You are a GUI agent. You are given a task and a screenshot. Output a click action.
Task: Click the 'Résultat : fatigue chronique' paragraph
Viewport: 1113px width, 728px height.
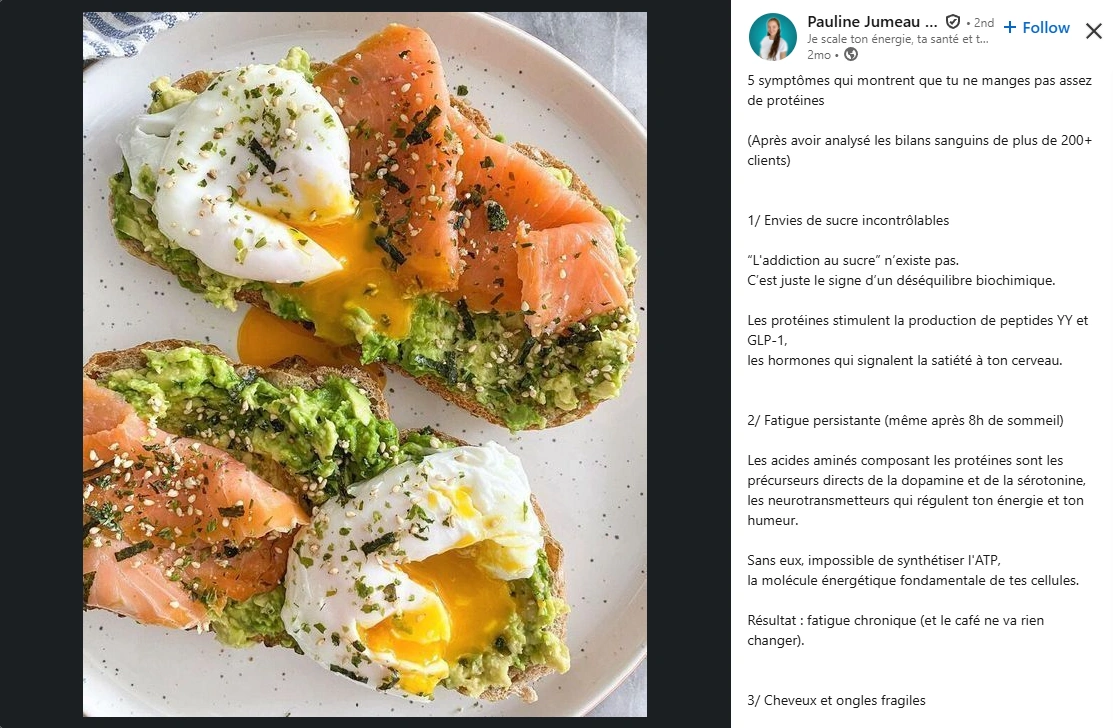pyautogui.click(x=895, y=630)
